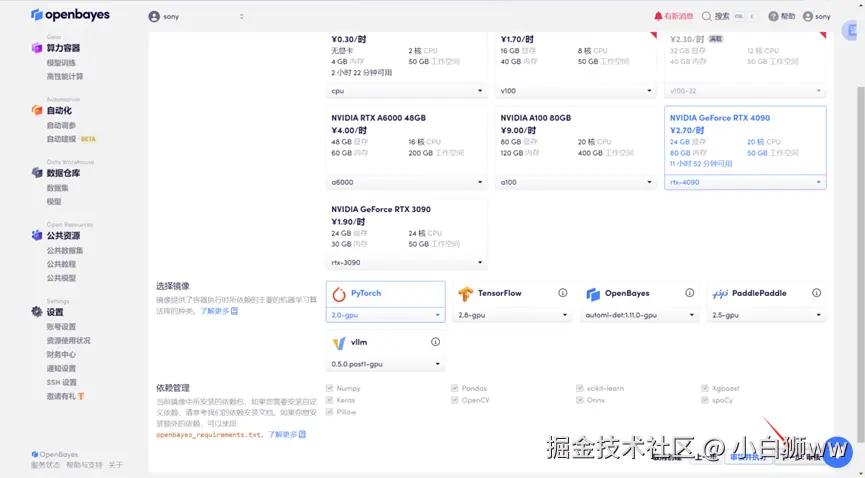Screen dimensions: 865x478
Task: Toggle the Pillow dependency checkbox
Action: point(329,412)
